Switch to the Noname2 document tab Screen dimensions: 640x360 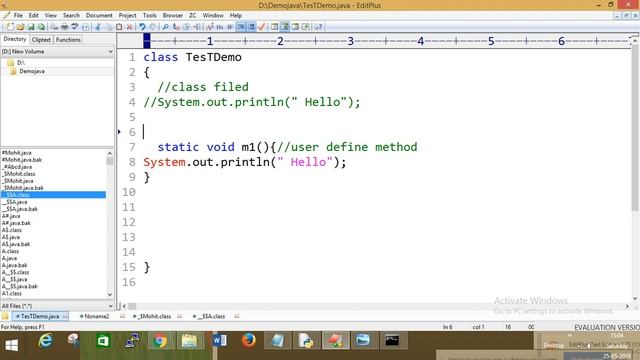tap(96, 316)
